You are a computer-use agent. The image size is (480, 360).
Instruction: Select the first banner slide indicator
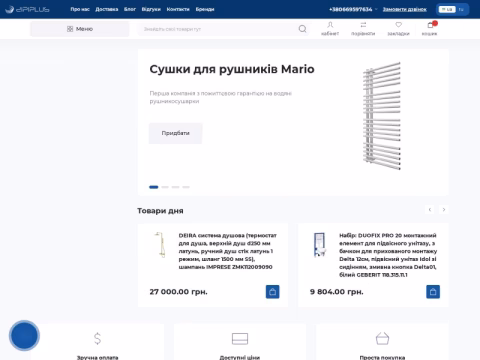click(154, 187)
